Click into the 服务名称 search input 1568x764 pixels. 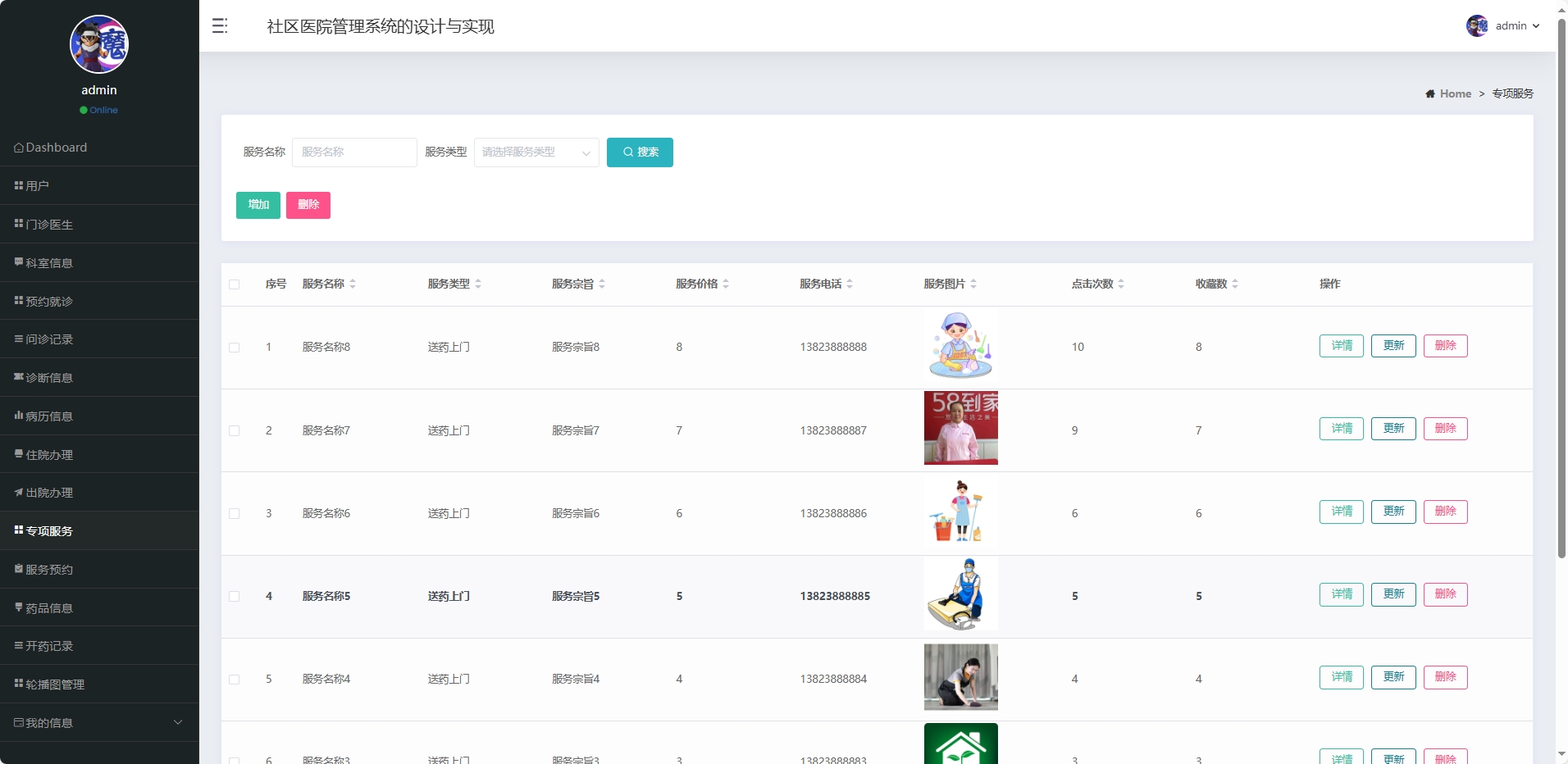pyautogui.click(x=354, y=152)
